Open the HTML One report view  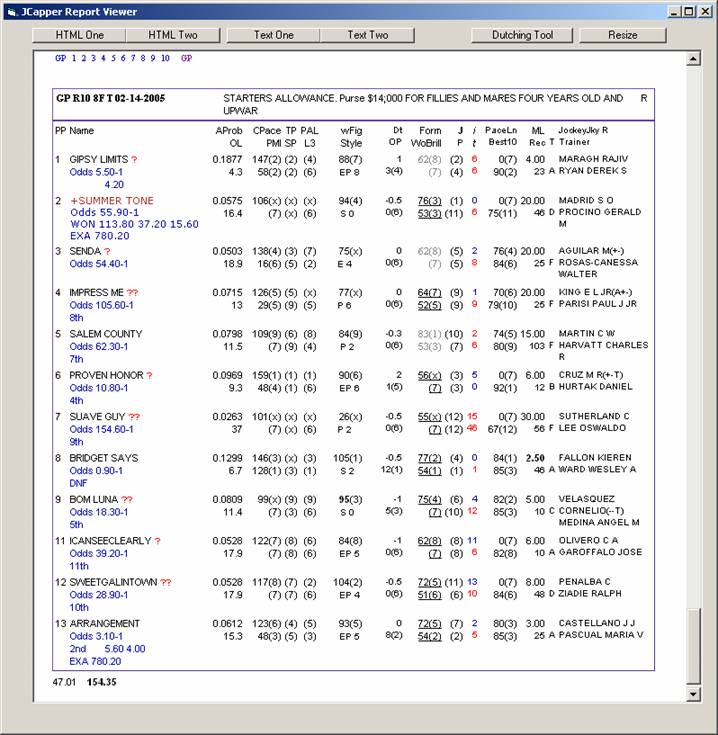point(79,35)
